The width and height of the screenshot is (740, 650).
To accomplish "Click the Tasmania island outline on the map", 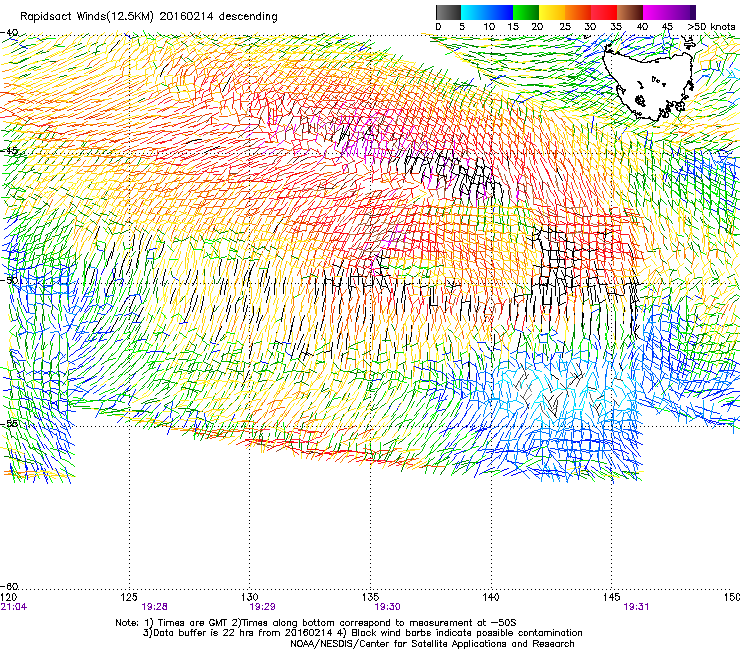I will [x=649, y=83].
